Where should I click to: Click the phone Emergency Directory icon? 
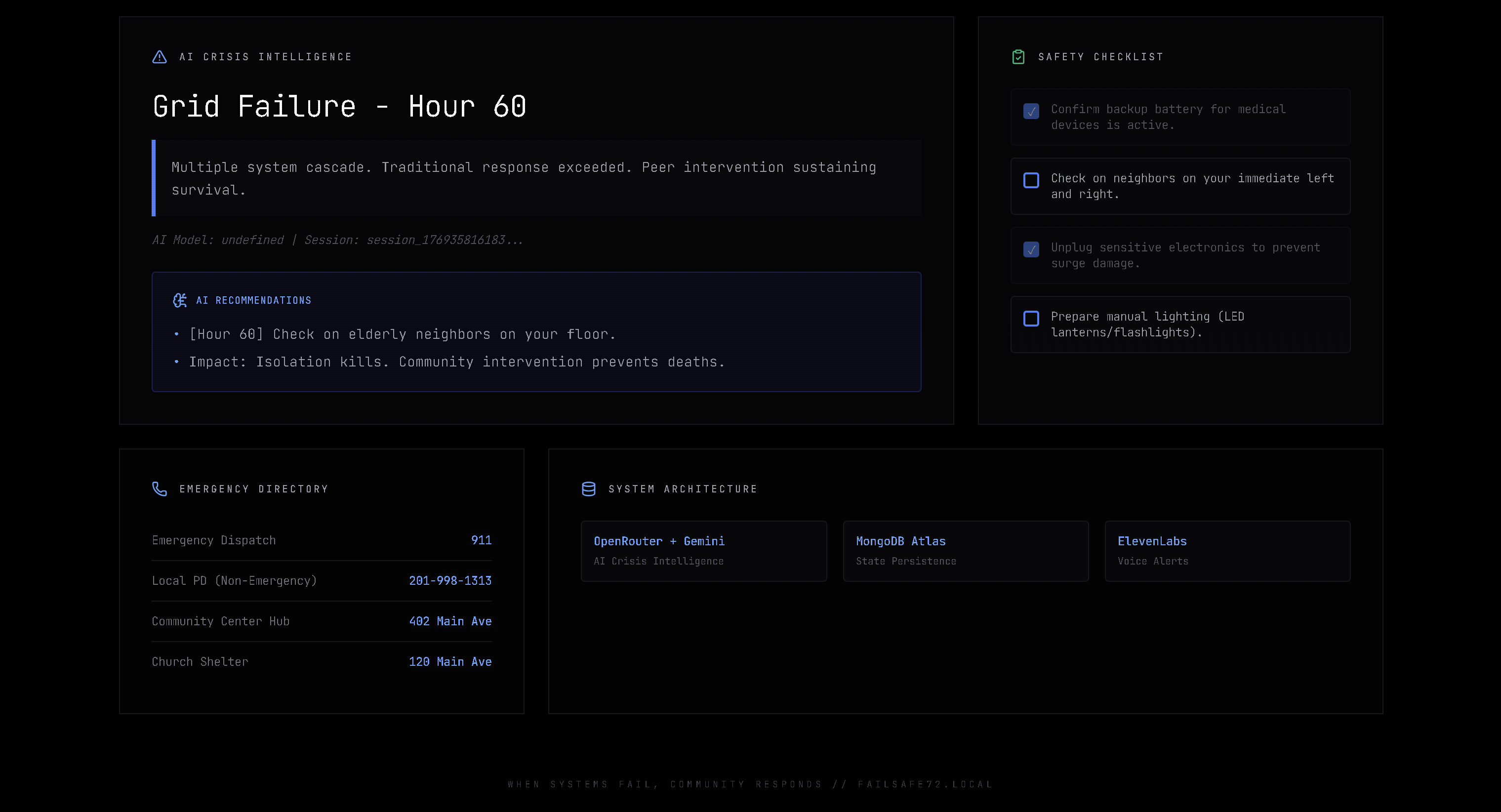click(159, 488)
